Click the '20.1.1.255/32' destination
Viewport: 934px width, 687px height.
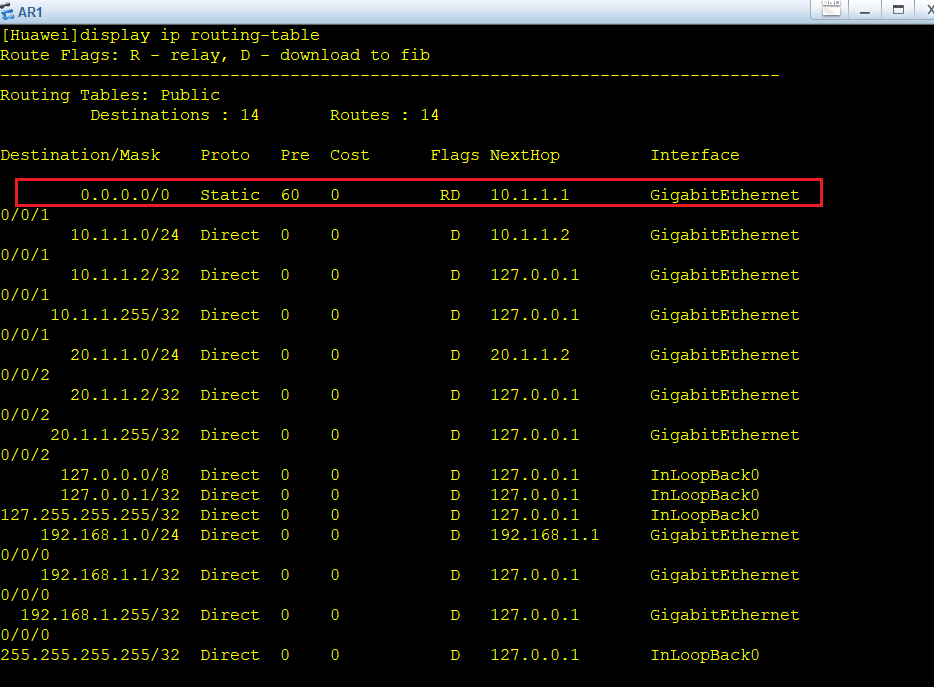pos(115,434)
